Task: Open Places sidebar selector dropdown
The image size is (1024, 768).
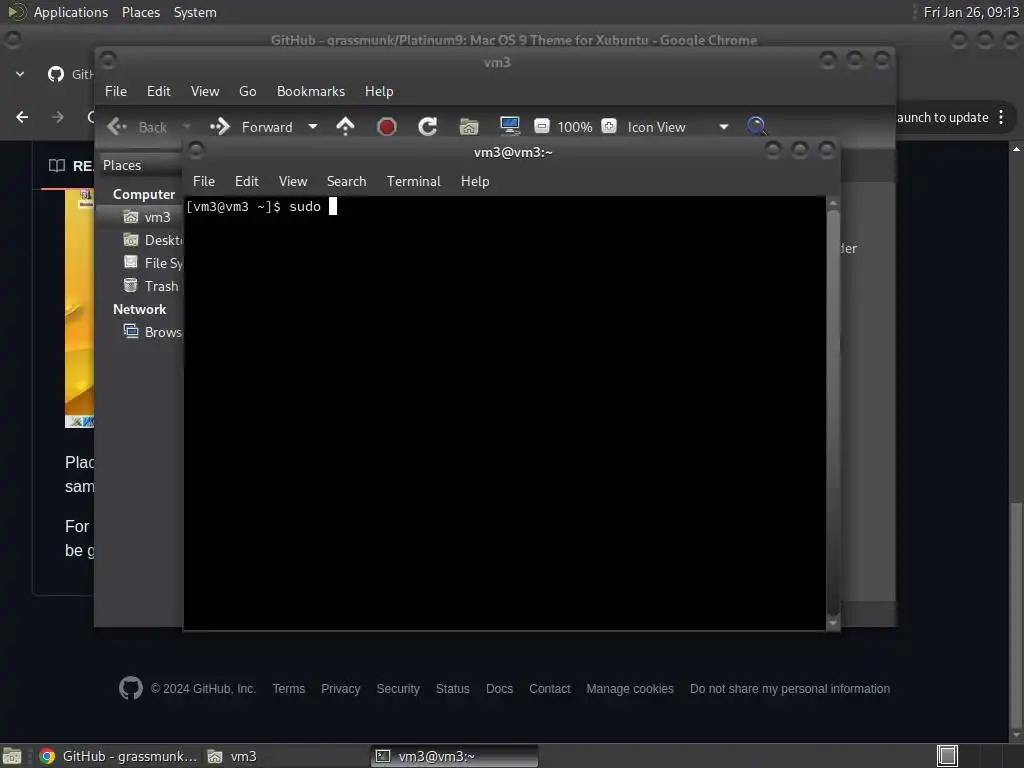Action: pyautogui.click(x=140, y=165)
